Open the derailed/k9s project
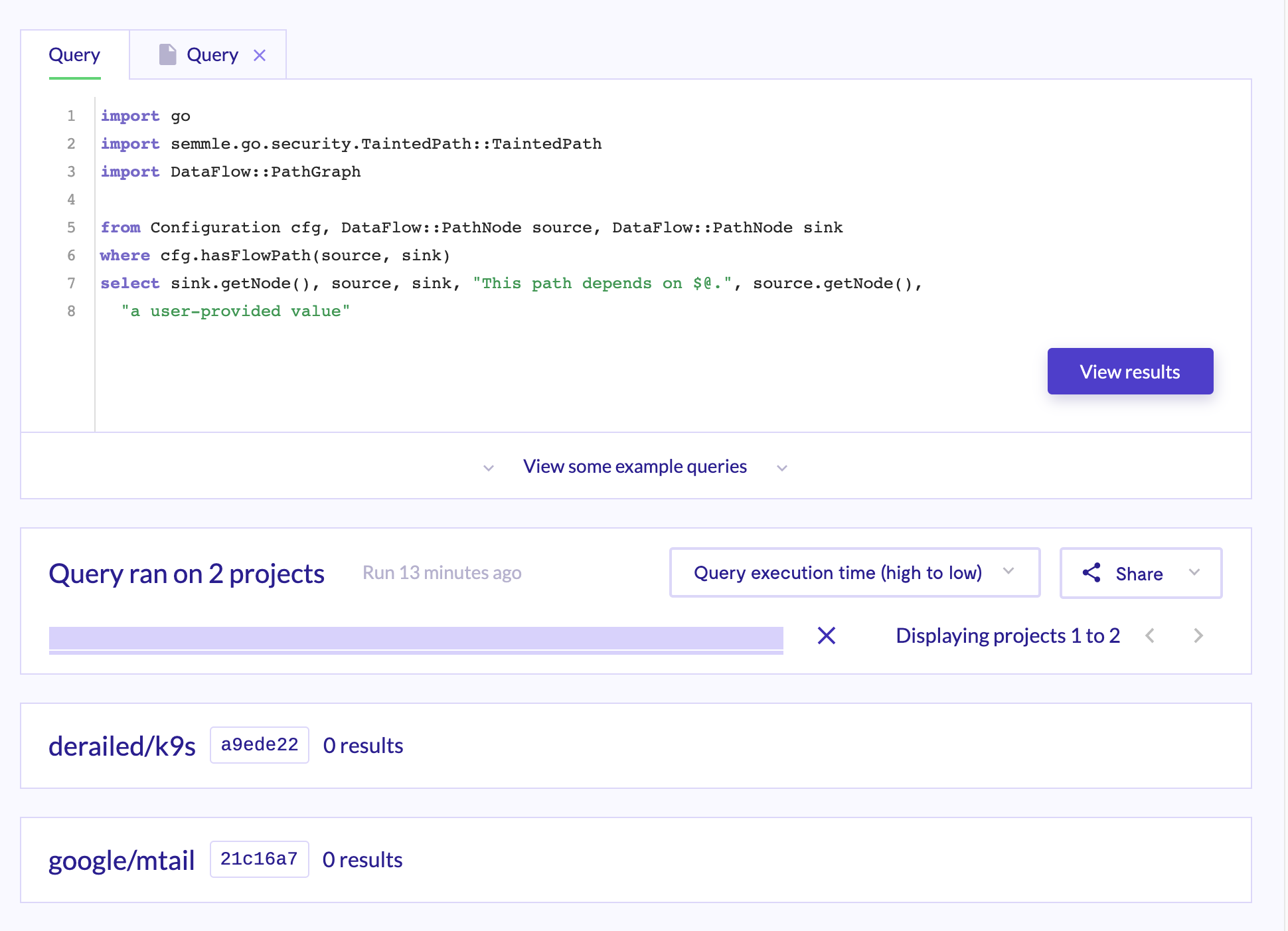The image size is (1288, 931). coord(122,746)
